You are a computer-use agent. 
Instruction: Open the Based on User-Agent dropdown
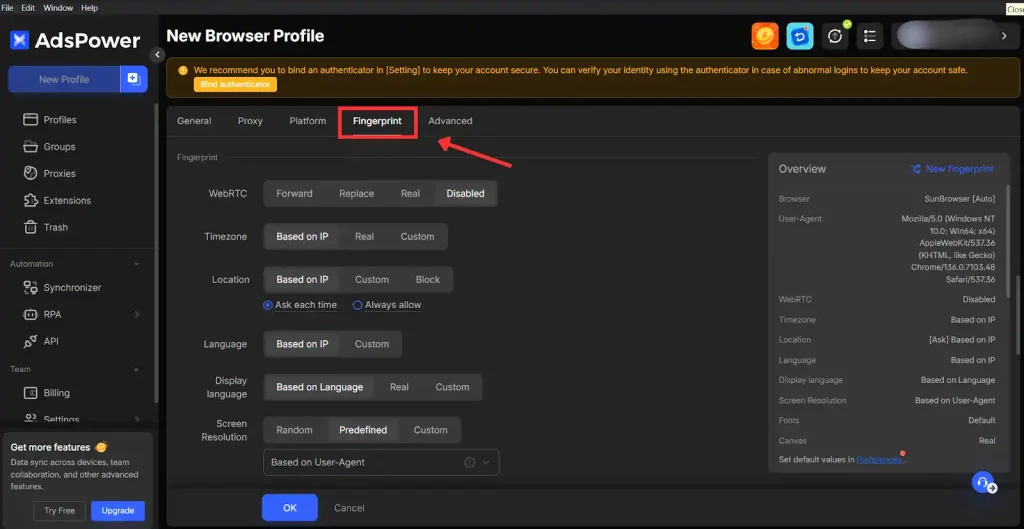(381, 462)
